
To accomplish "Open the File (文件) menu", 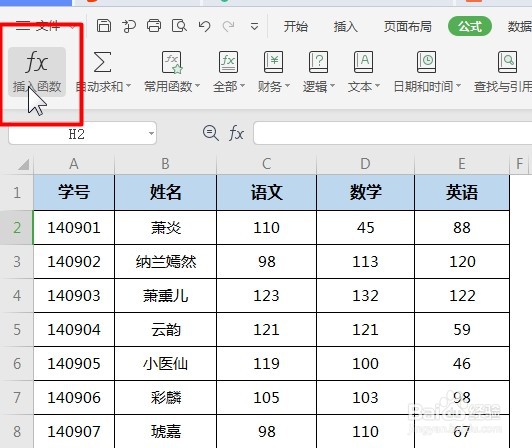I will pyautogui.click(x=45, y=26).
